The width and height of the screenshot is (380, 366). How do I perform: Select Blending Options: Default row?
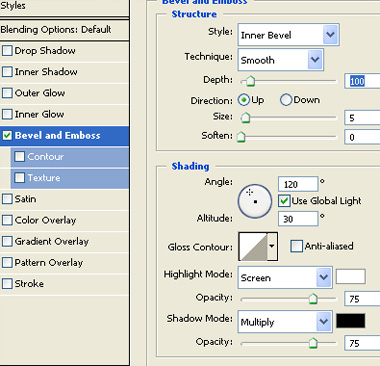pyautogui.click(x=64, y=30)
